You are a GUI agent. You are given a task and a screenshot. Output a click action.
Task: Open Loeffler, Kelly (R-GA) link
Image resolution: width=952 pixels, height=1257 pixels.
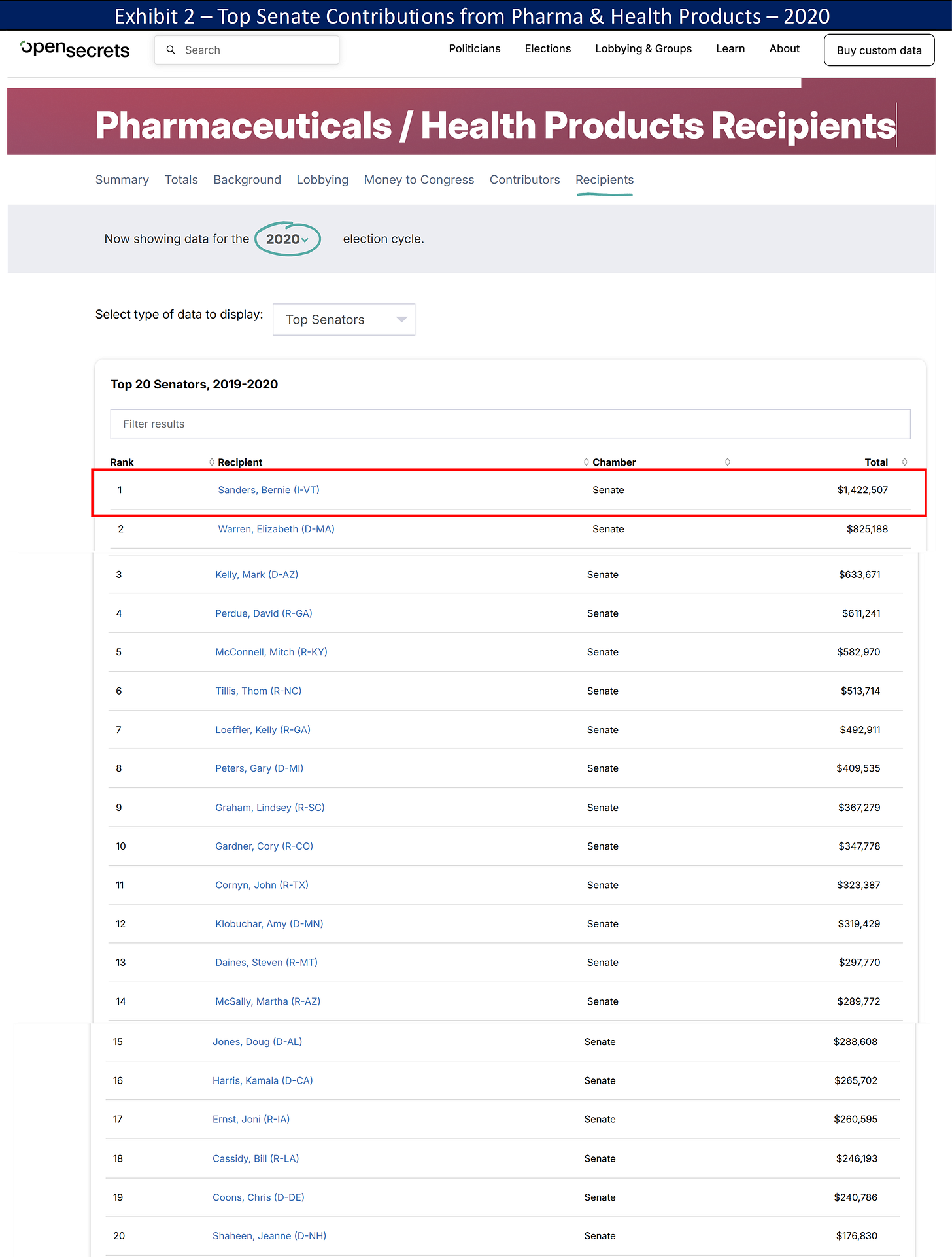263,730
